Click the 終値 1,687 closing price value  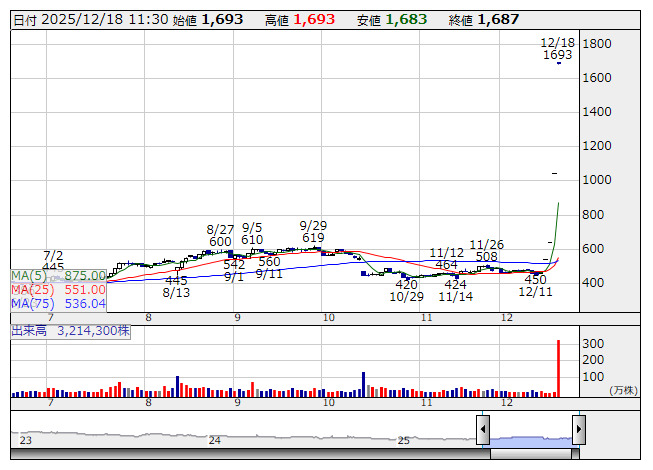pos(498,20)
